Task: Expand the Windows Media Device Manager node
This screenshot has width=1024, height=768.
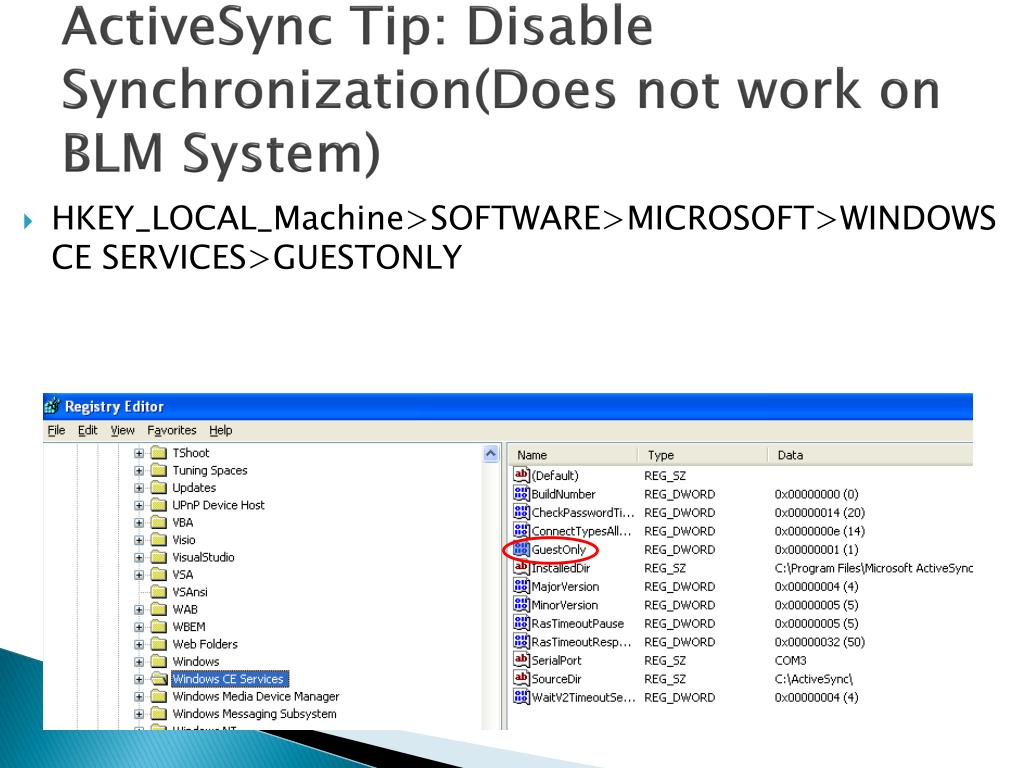Action: [139, 697]
